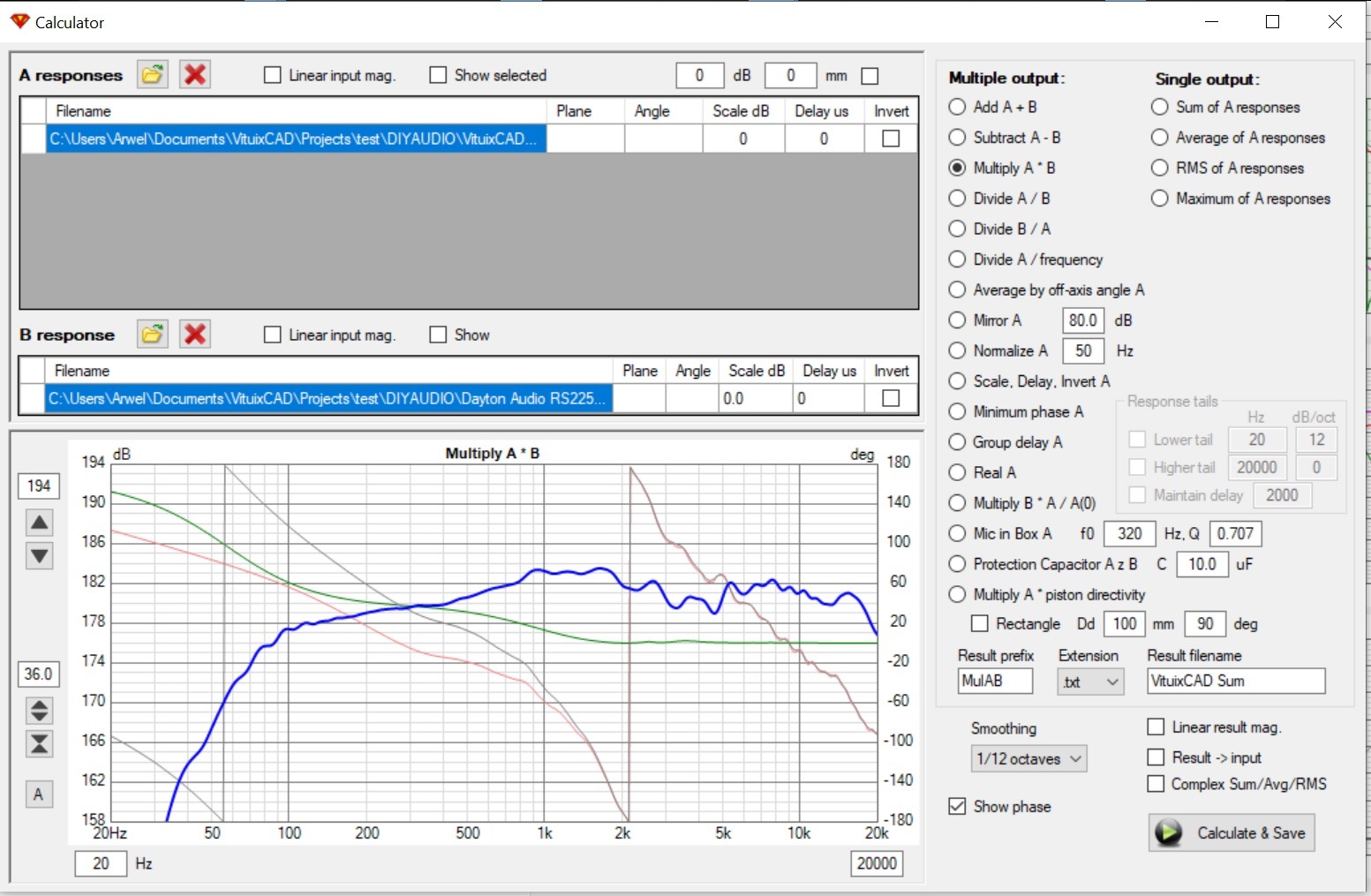The width and height of the screenshot is (1371, 896).
Task: Toggle B response Linear input mag.
Action: [273, 335]
